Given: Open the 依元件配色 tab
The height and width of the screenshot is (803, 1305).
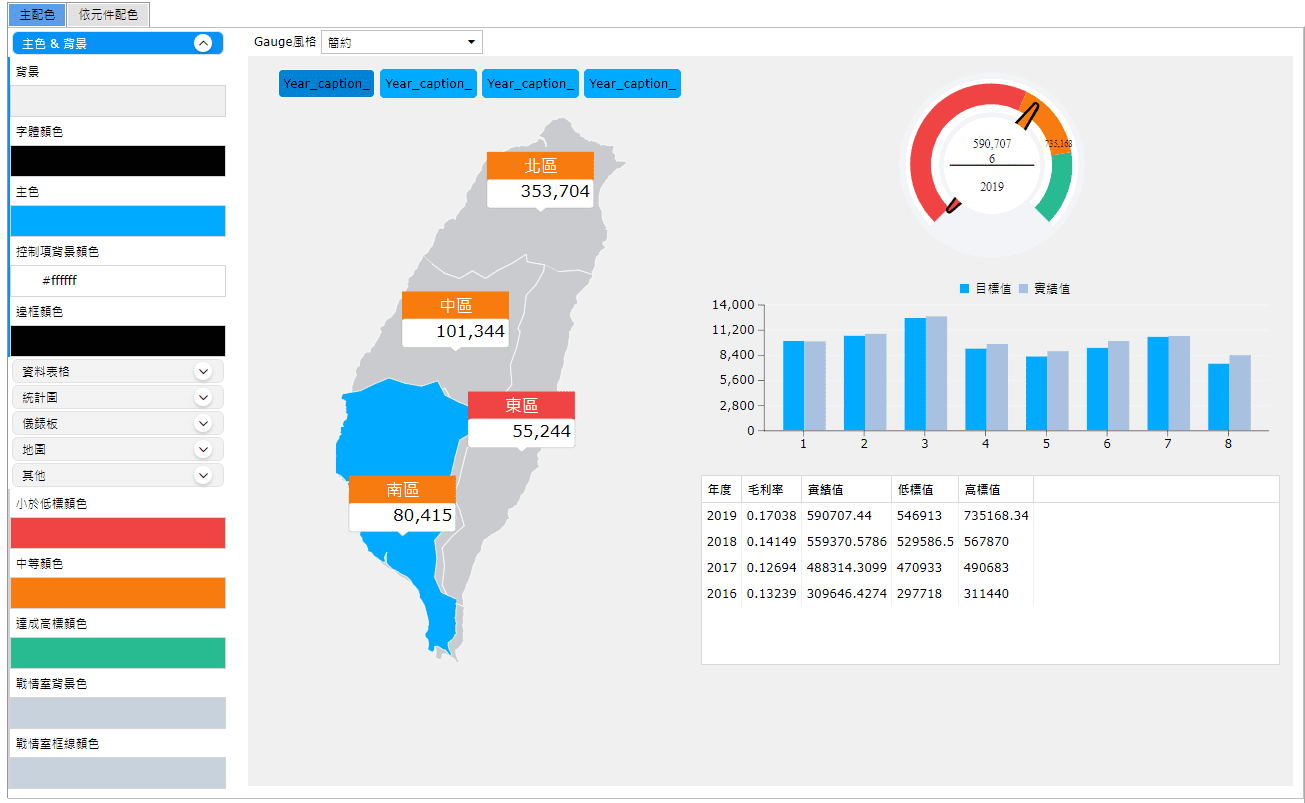Looking at the screenshot, I should click(109, 15).
